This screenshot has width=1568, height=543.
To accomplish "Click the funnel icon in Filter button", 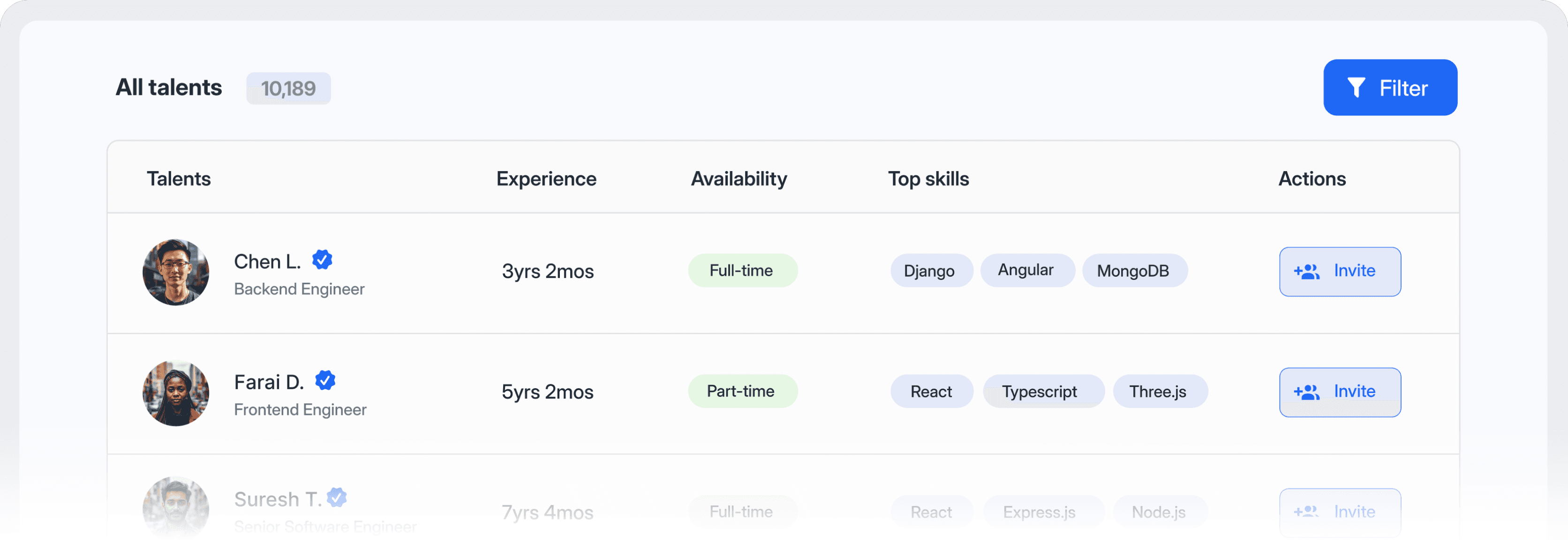I will coord(1356,88).
